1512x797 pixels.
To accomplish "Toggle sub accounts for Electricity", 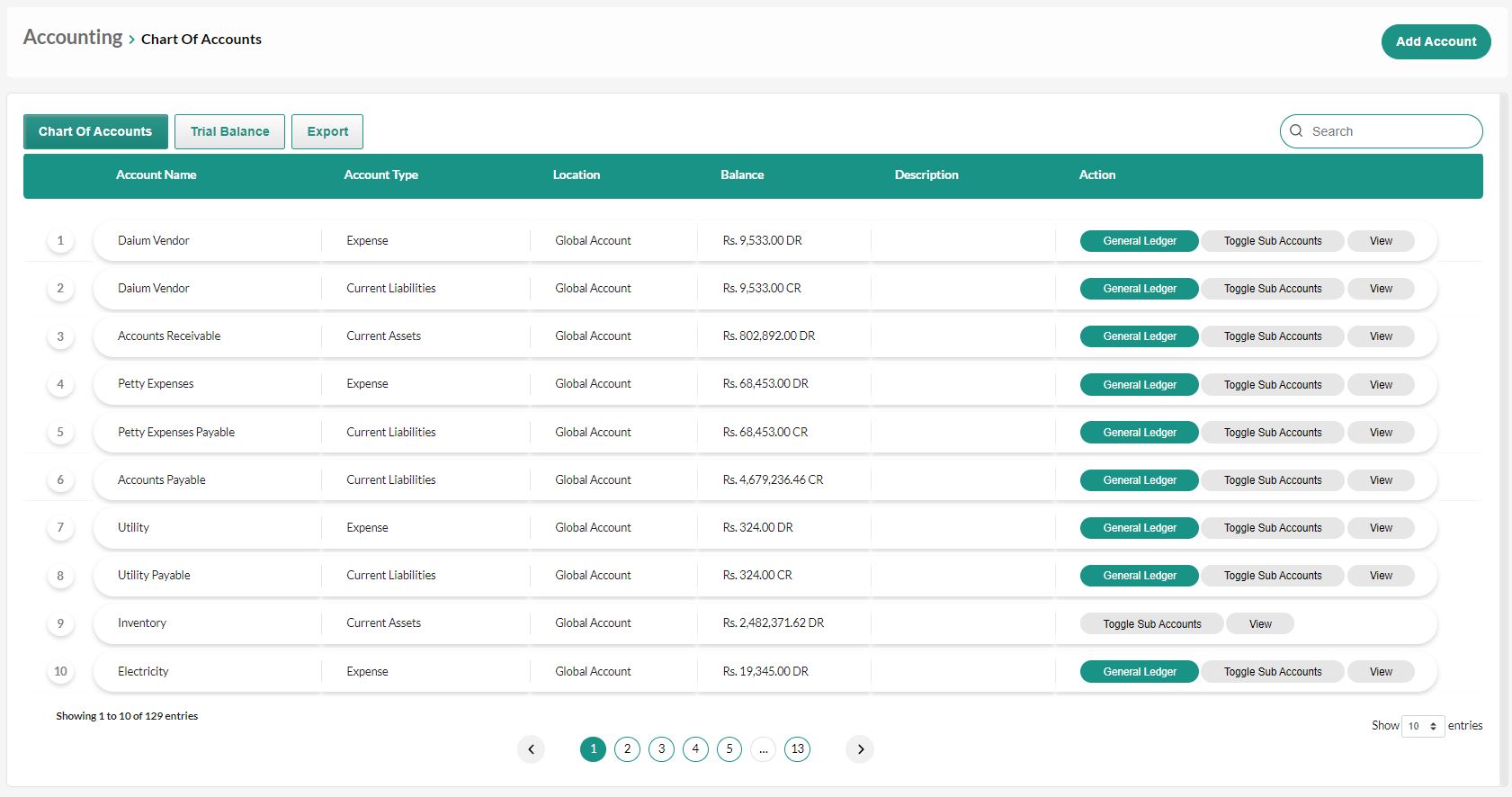I will click(x=1273, y=672).
